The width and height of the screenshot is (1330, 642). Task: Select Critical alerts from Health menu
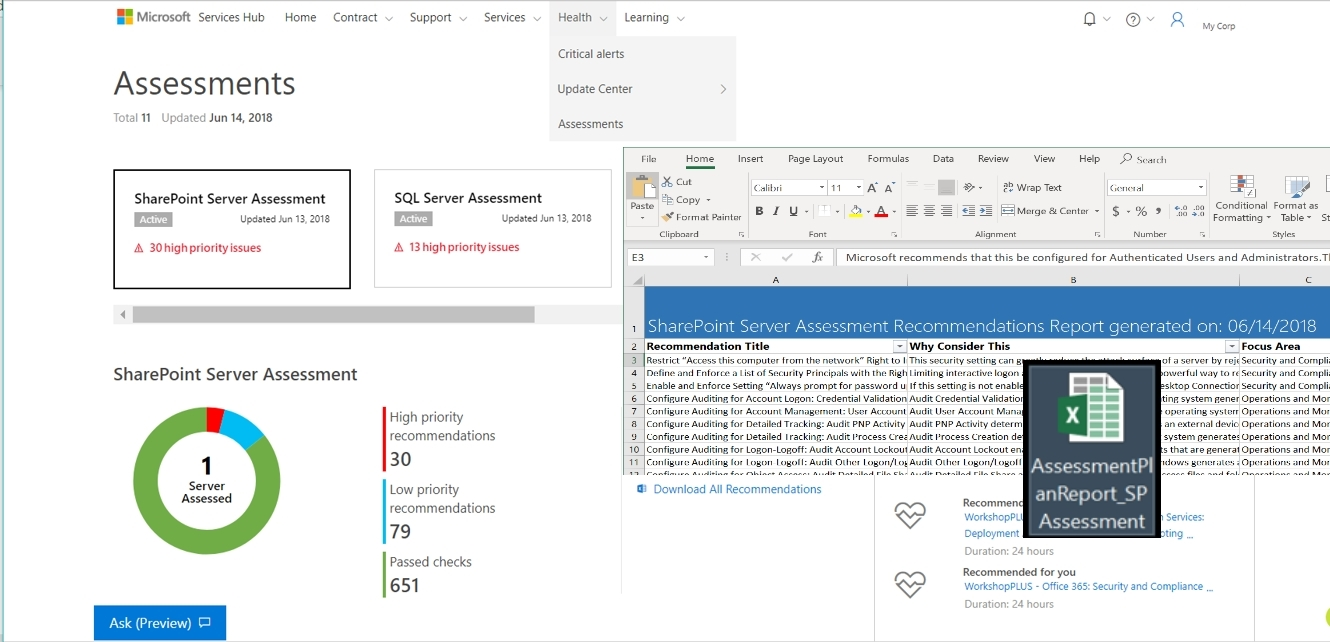point(591,54)
